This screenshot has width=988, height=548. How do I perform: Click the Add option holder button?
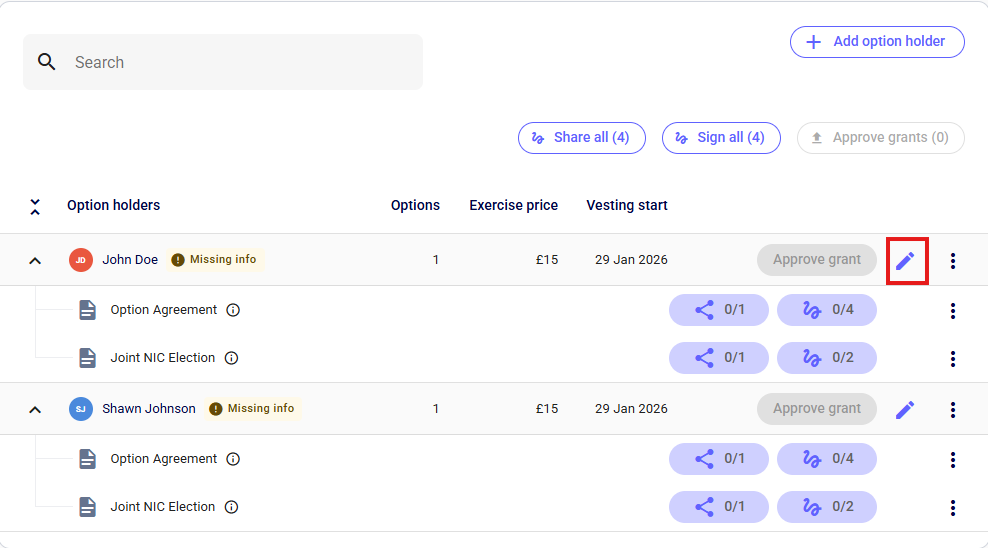coord(876,42)
